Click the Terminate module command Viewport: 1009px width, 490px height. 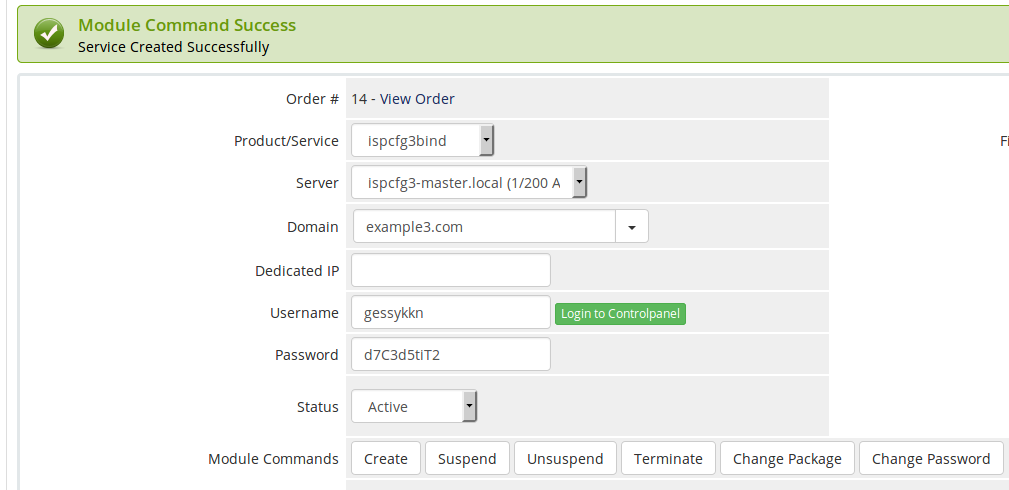[x=668, y=458]
